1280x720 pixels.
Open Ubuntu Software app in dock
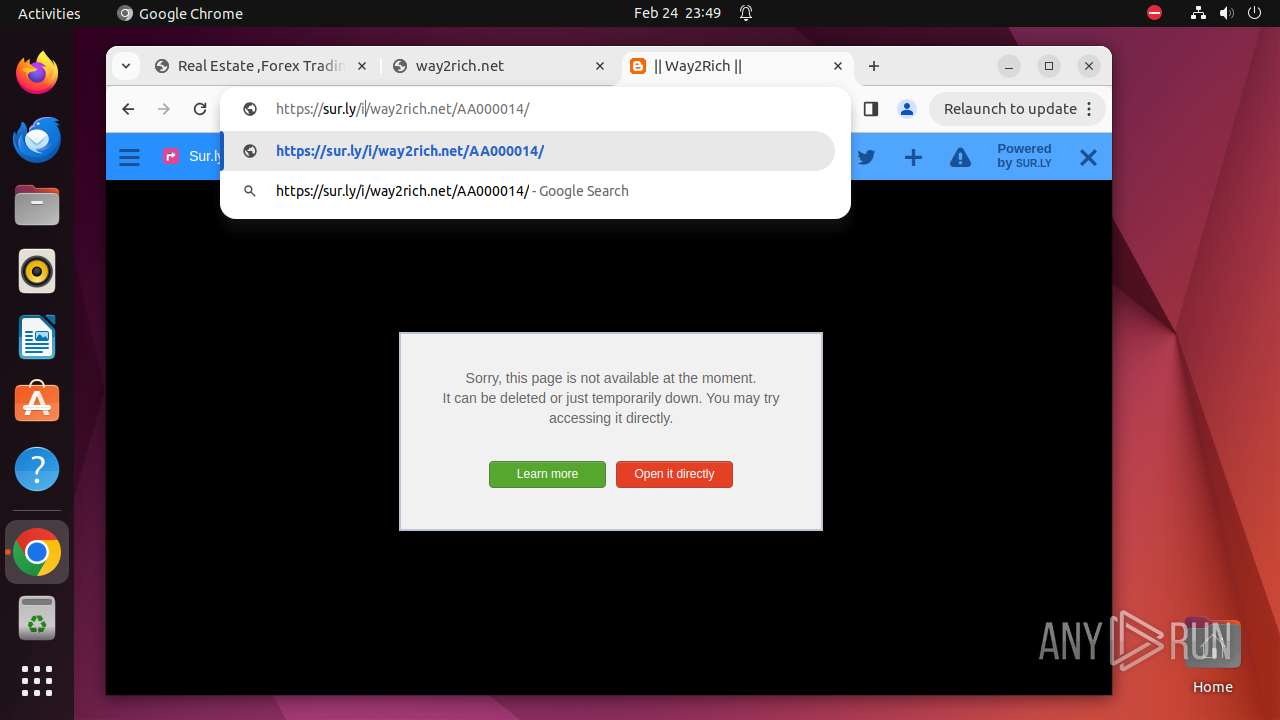(37, 403)
